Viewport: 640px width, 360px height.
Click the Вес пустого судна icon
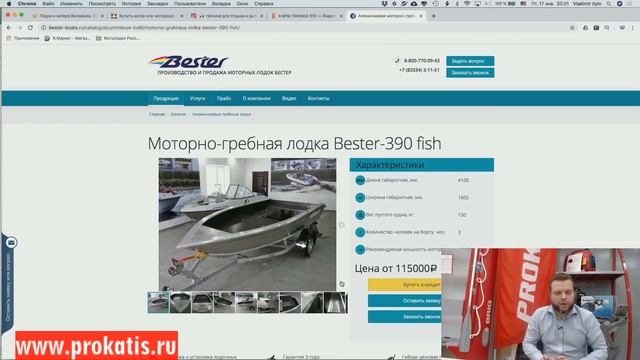click(360, 215)
